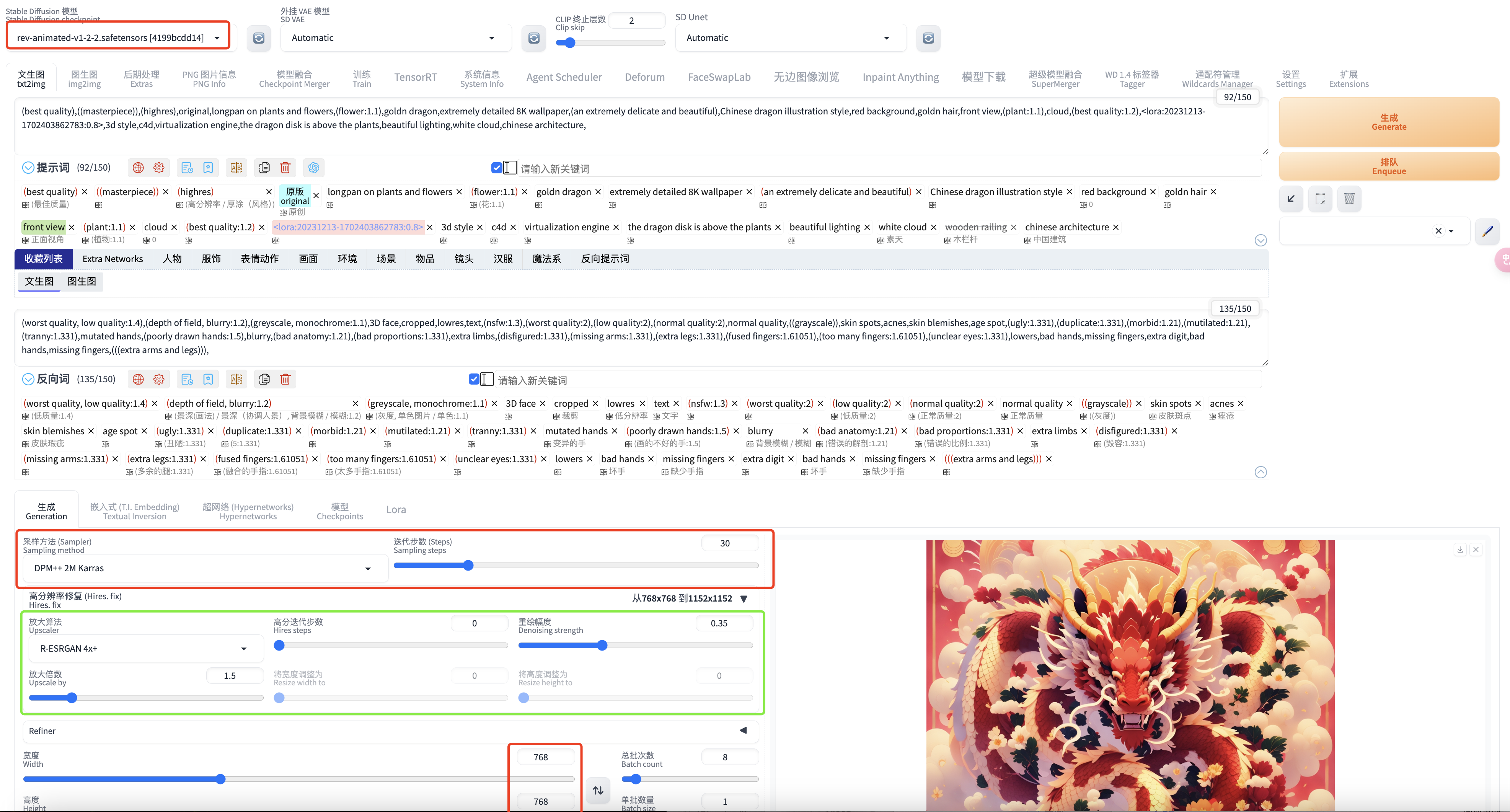Clear prompt with red trash icon
Image resolution: width=1510 pixels, height=812 pixels.
(285, 168)
